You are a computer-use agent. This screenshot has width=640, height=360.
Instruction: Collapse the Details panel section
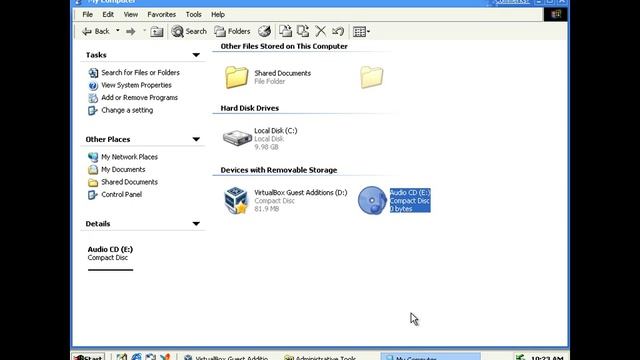(196, 224)
